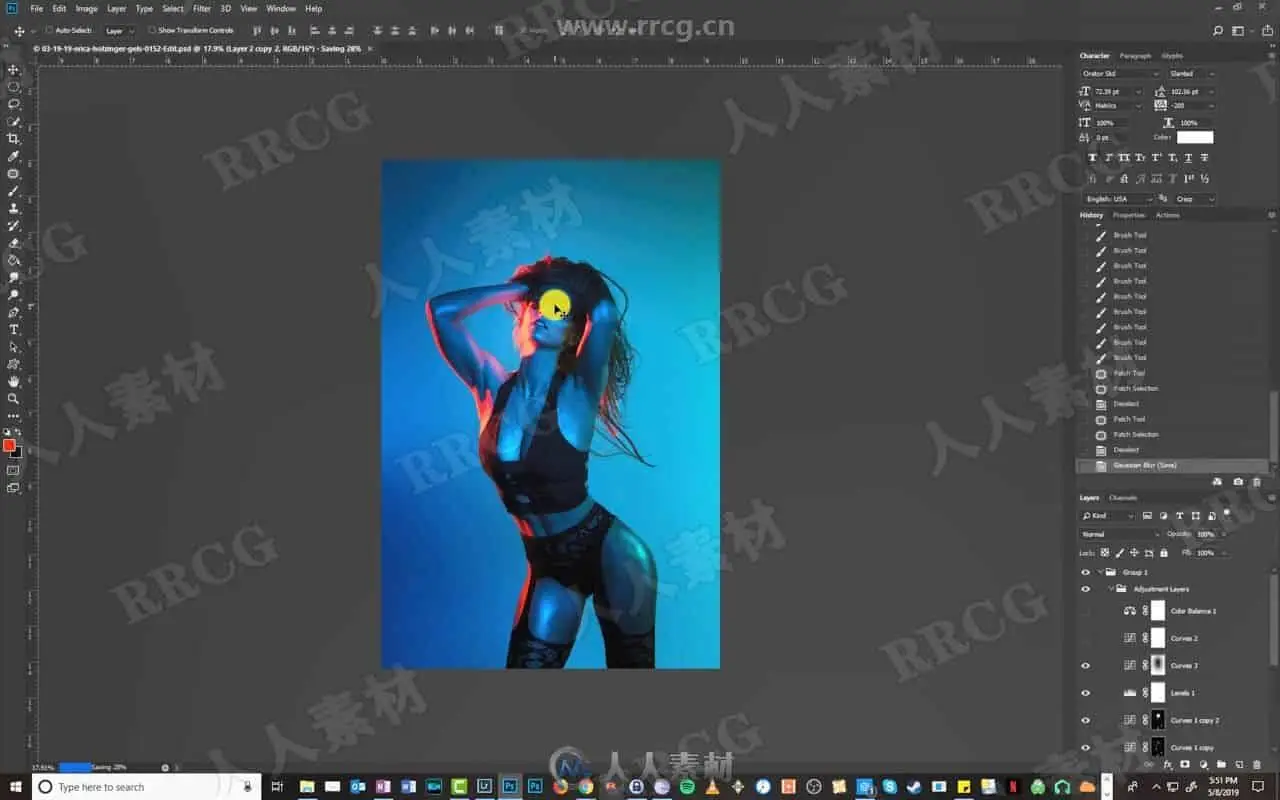The image size is (1280, 800).
Task: Select the Clone Stamp tool
Action: pos(13,208)
